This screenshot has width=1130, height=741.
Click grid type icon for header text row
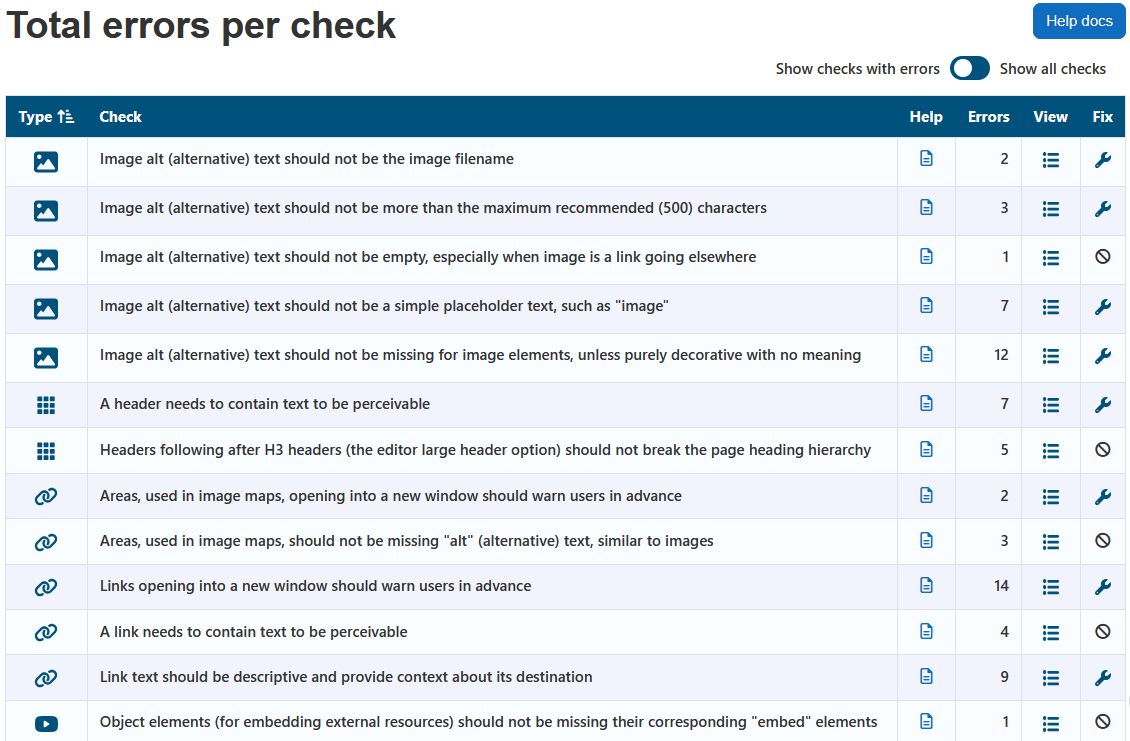[46, 405]
